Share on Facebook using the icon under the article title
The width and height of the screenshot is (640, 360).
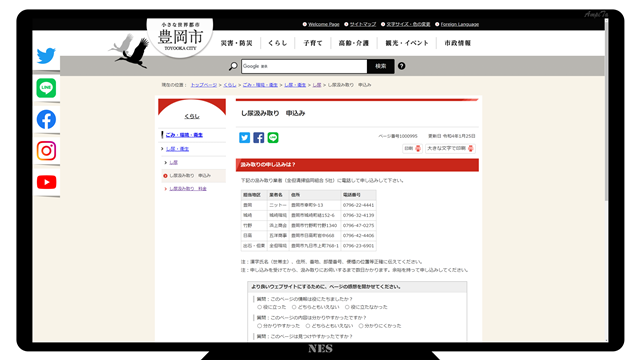pyautogui.click(x=259, y=138)
